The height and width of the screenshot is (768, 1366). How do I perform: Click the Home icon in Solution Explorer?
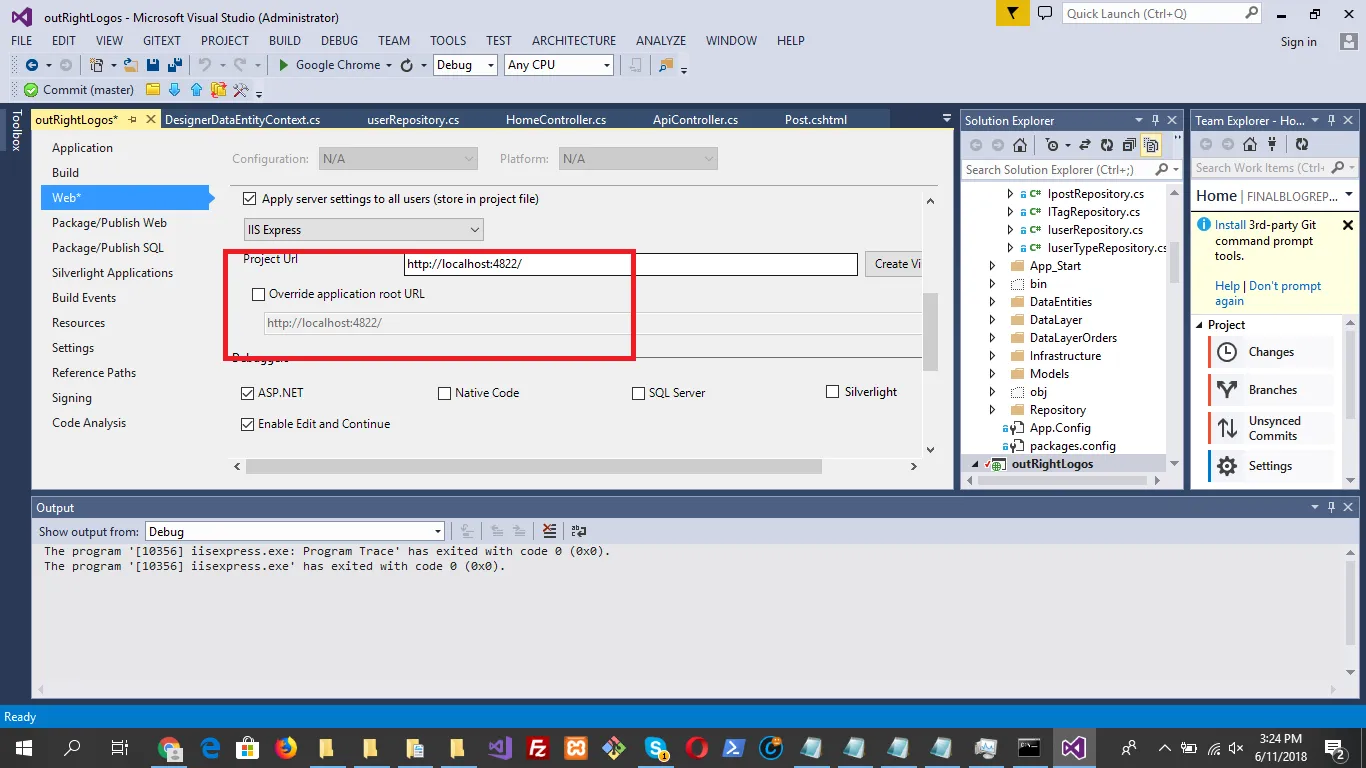(1019, 145)
